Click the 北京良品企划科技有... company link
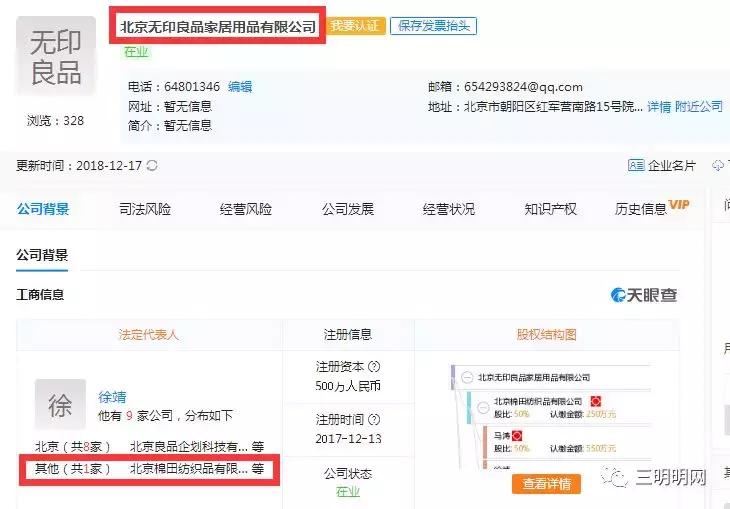 point(189,447)
